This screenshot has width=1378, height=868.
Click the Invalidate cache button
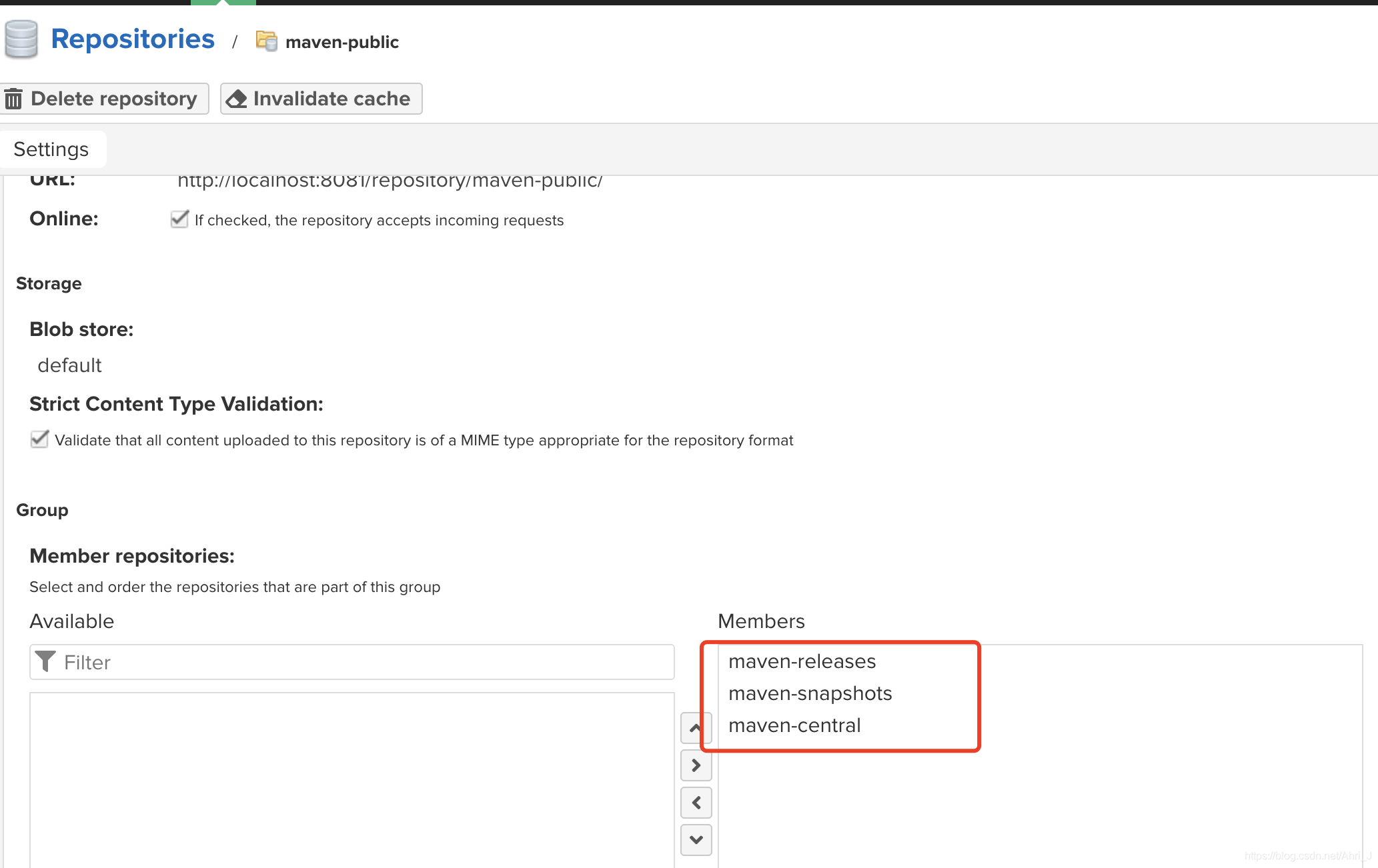click(x=321, y=99)
